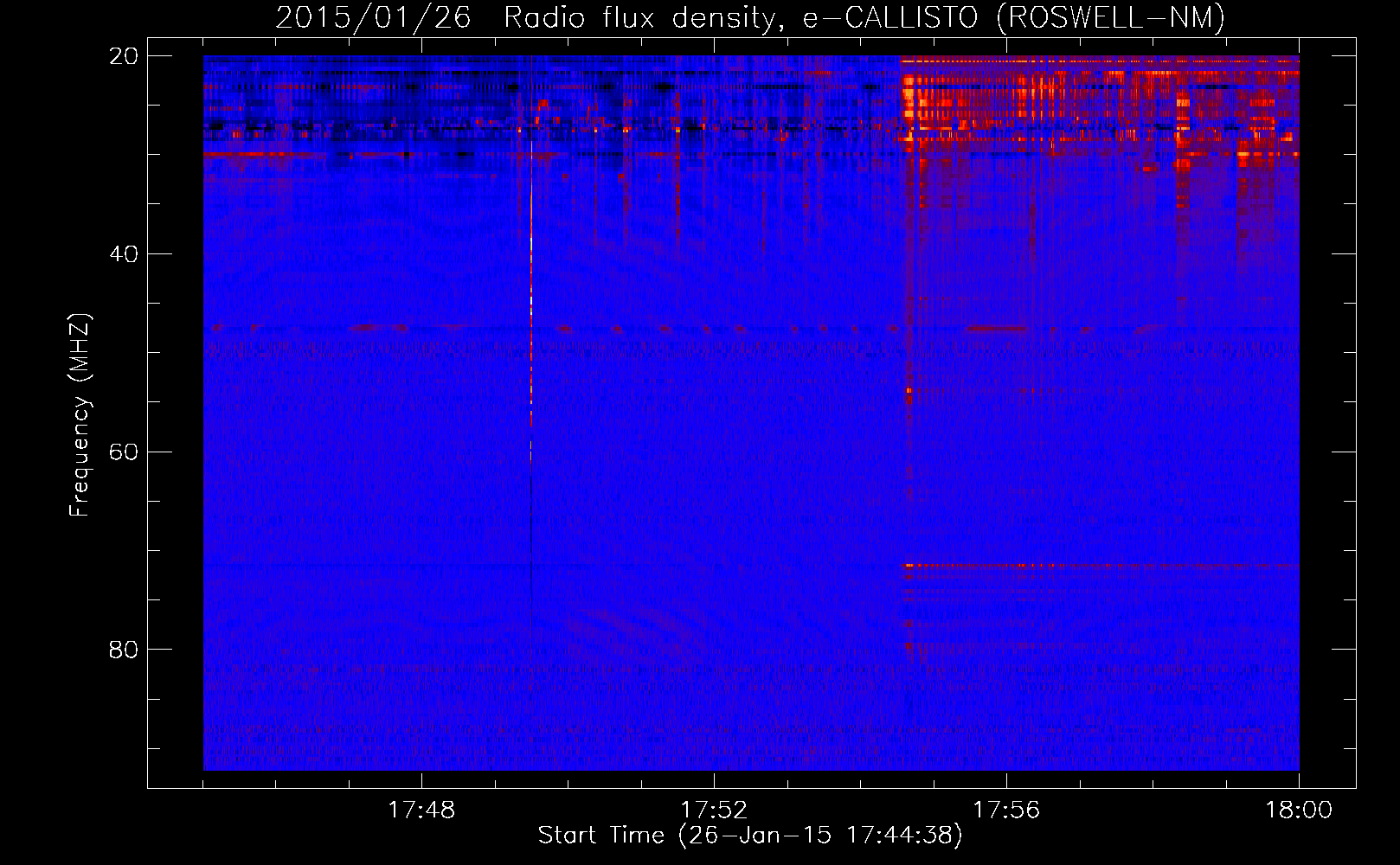Click the bright vertical burst line near 17:49:30

531,242
